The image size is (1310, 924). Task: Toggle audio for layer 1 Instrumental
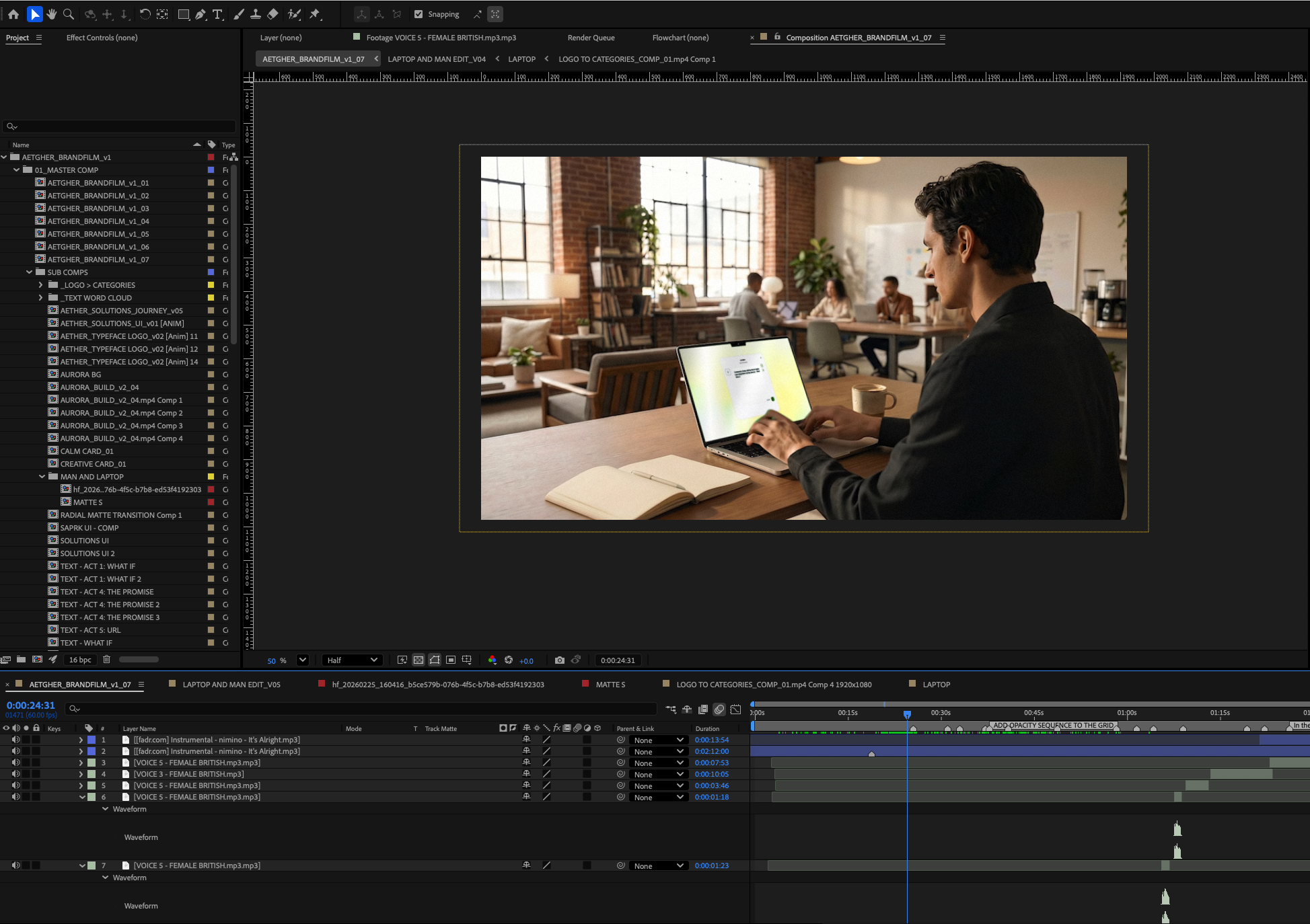pos(15,740)
